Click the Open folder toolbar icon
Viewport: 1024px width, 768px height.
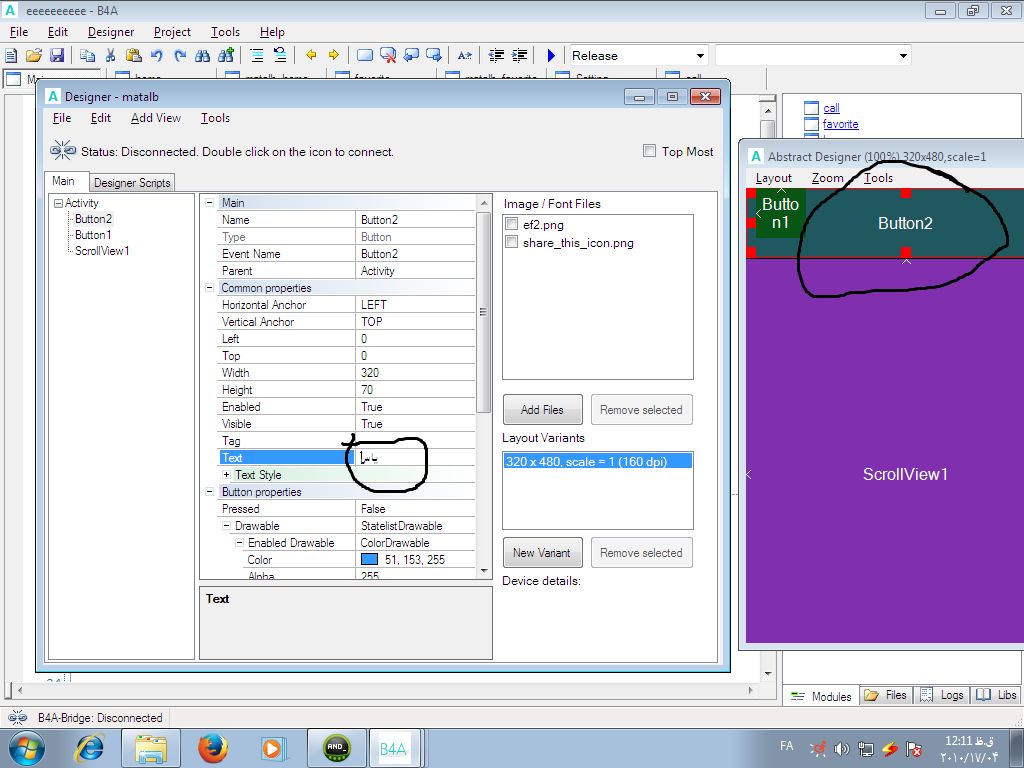34,56
